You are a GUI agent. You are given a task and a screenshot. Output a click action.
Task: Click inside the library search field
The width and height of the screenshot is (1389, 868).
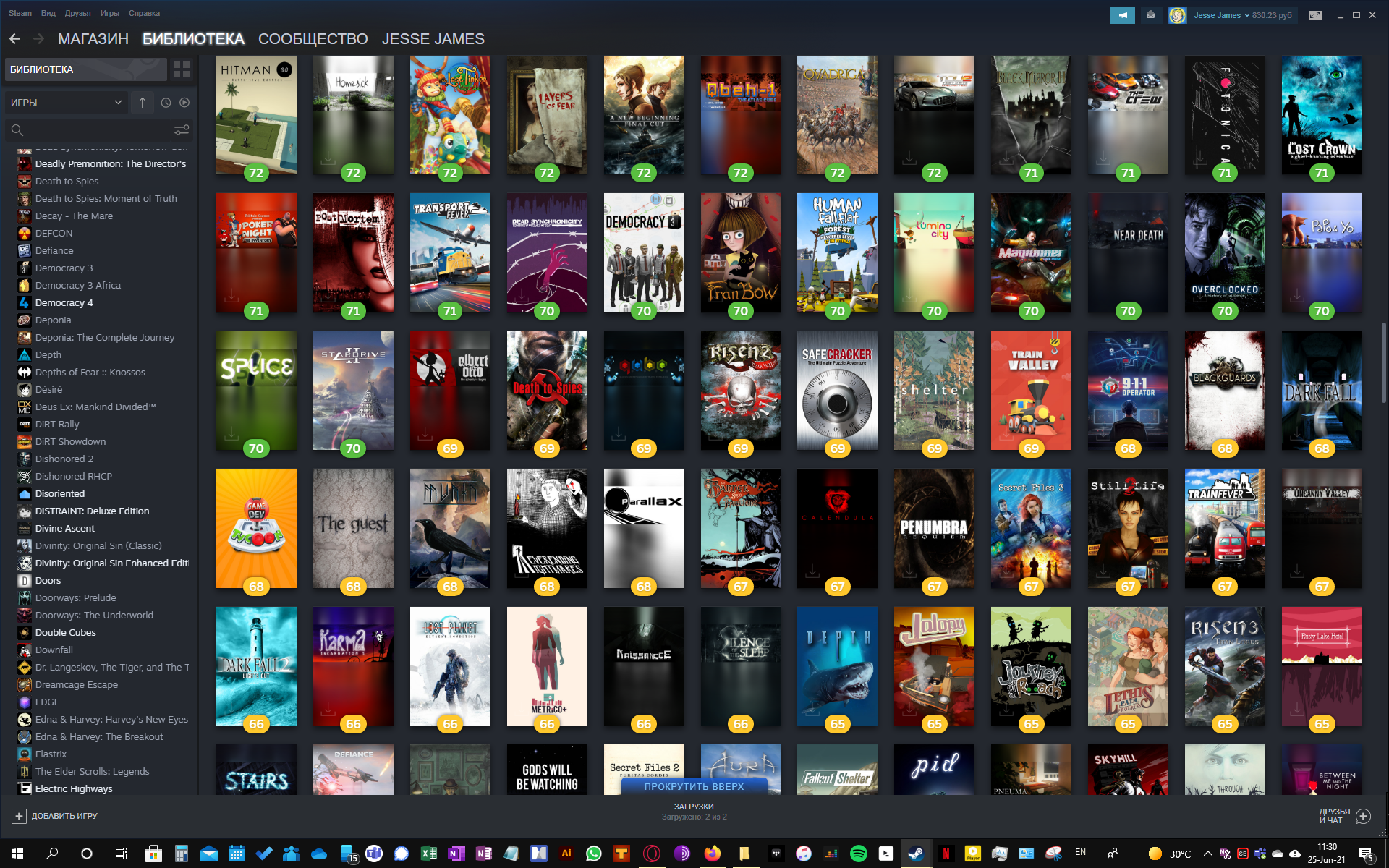[x=98, y=130]
